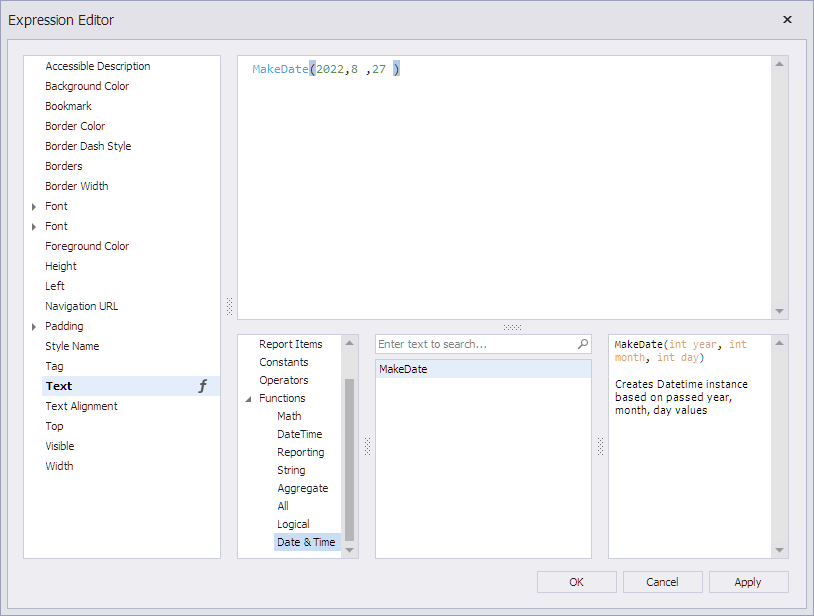Select the Navigation URL property
This screenshot has height=616, width=814.
coord(81,306)
